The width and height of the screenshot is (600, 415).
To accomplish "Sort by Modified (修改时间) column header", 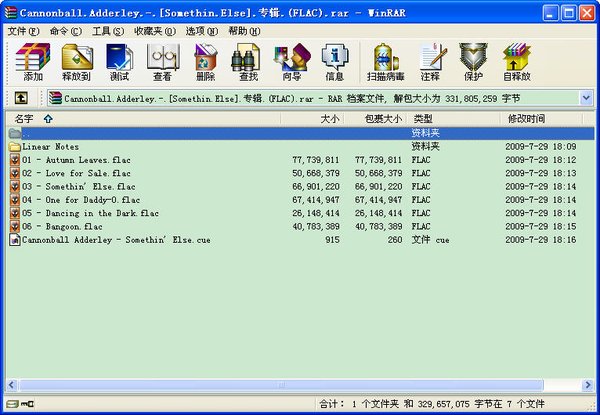I will (x=541, y=119).
